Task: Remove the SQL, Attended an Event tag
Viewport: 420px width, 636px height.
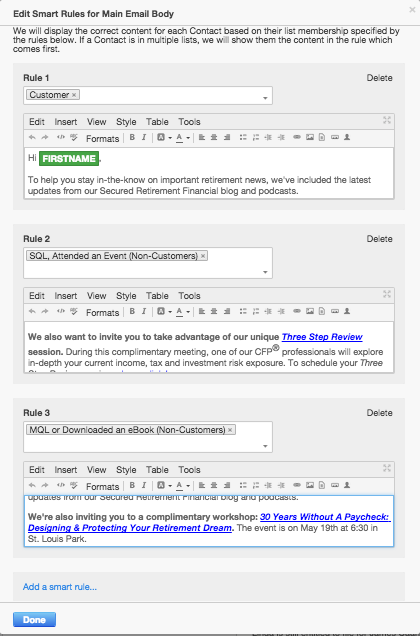Action: pyautogui.click(x=203, y=256)
